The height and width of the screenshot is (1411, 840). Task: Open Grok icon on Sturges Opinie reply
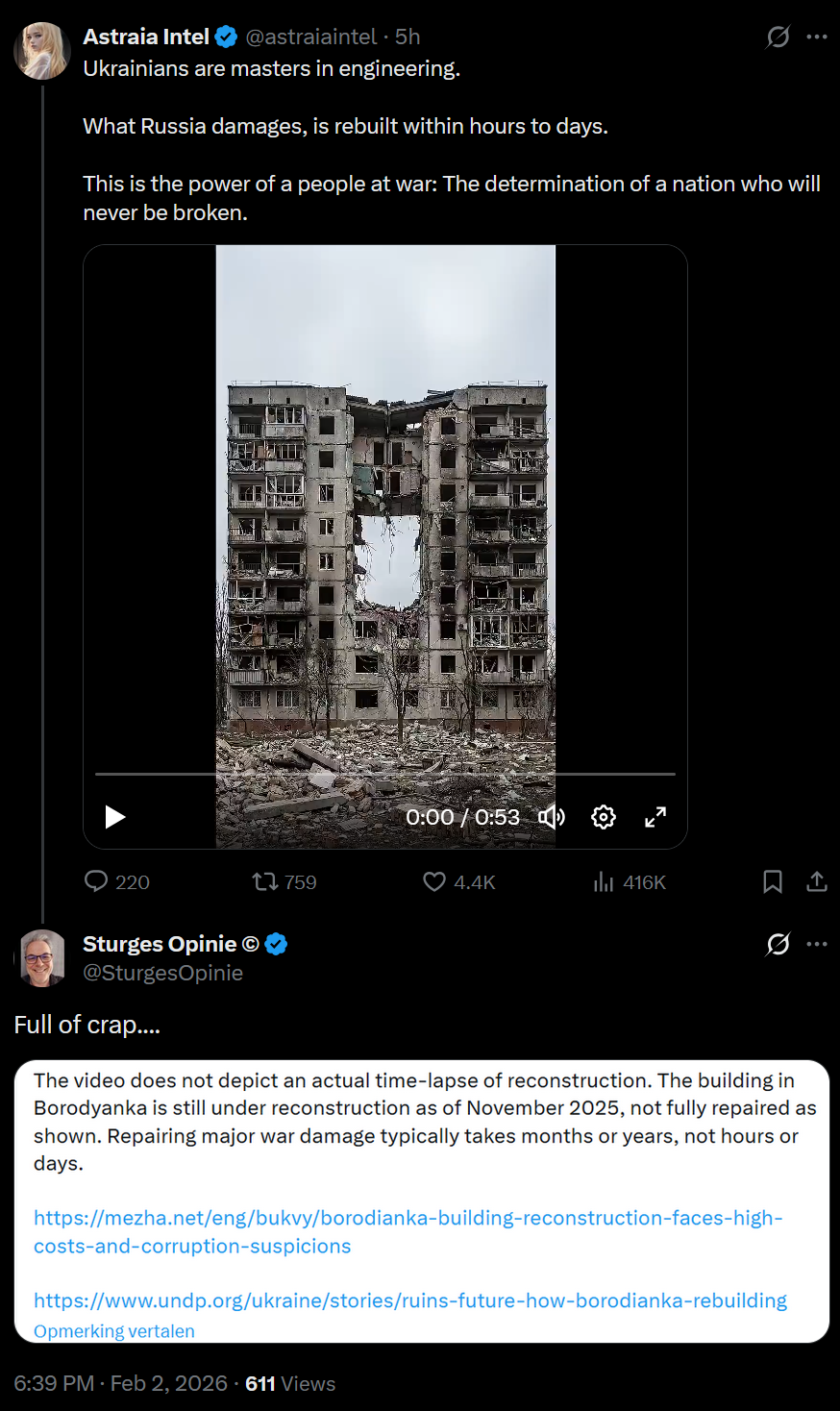coord(778,944)
